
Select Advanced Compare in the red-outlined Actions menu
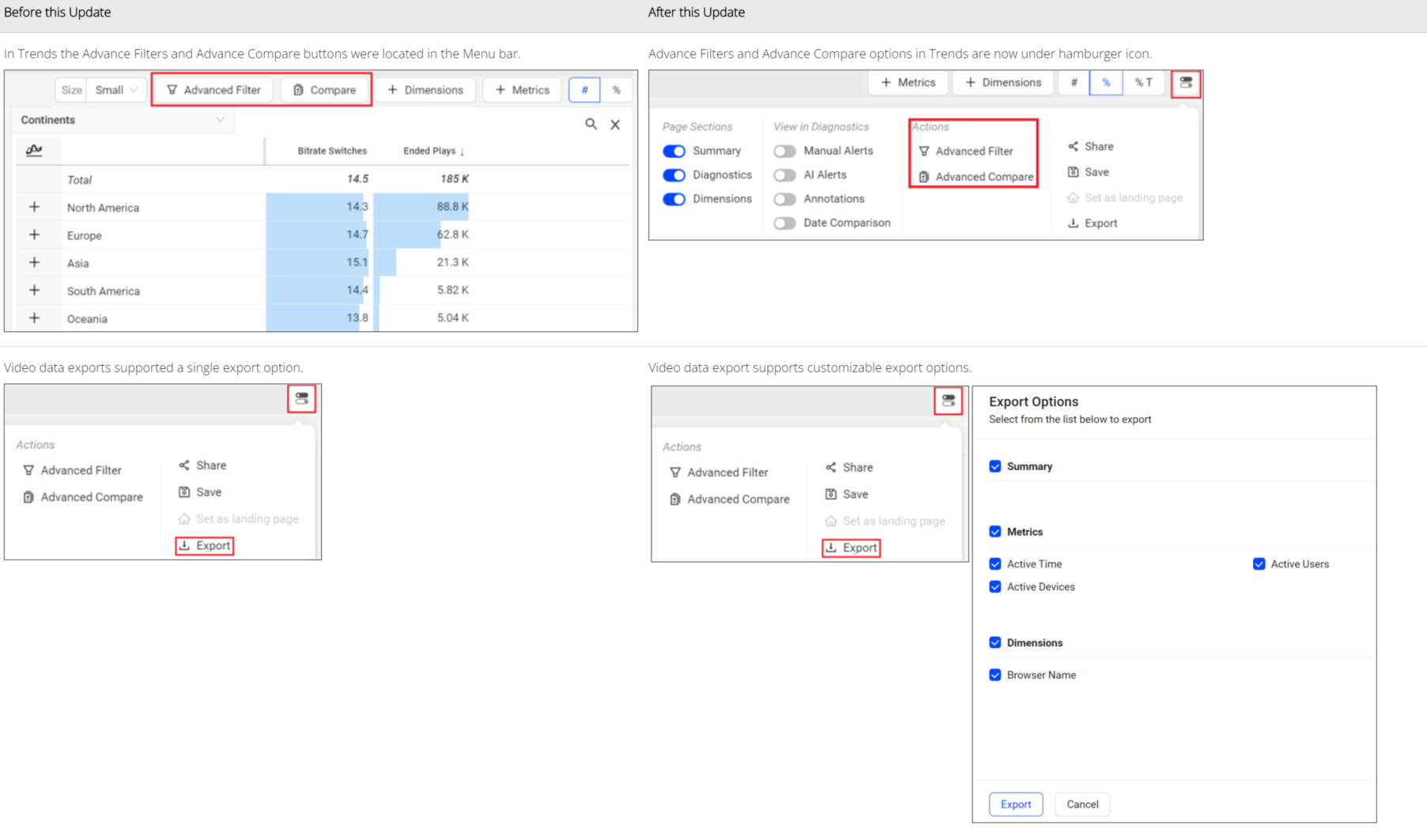983,177
